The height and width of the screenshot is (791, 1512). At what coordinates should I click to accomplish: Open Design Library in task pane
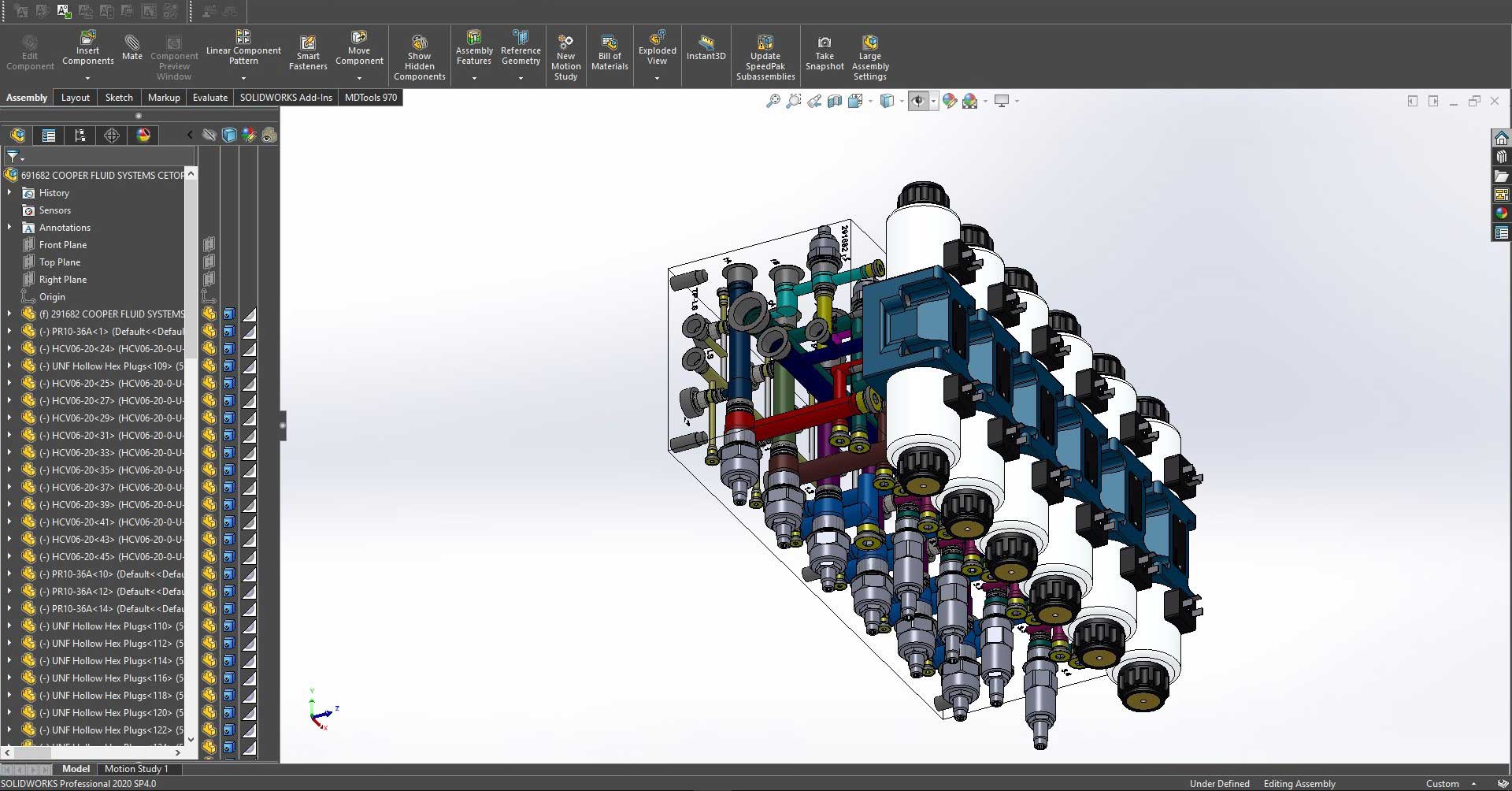point(1501,157)
